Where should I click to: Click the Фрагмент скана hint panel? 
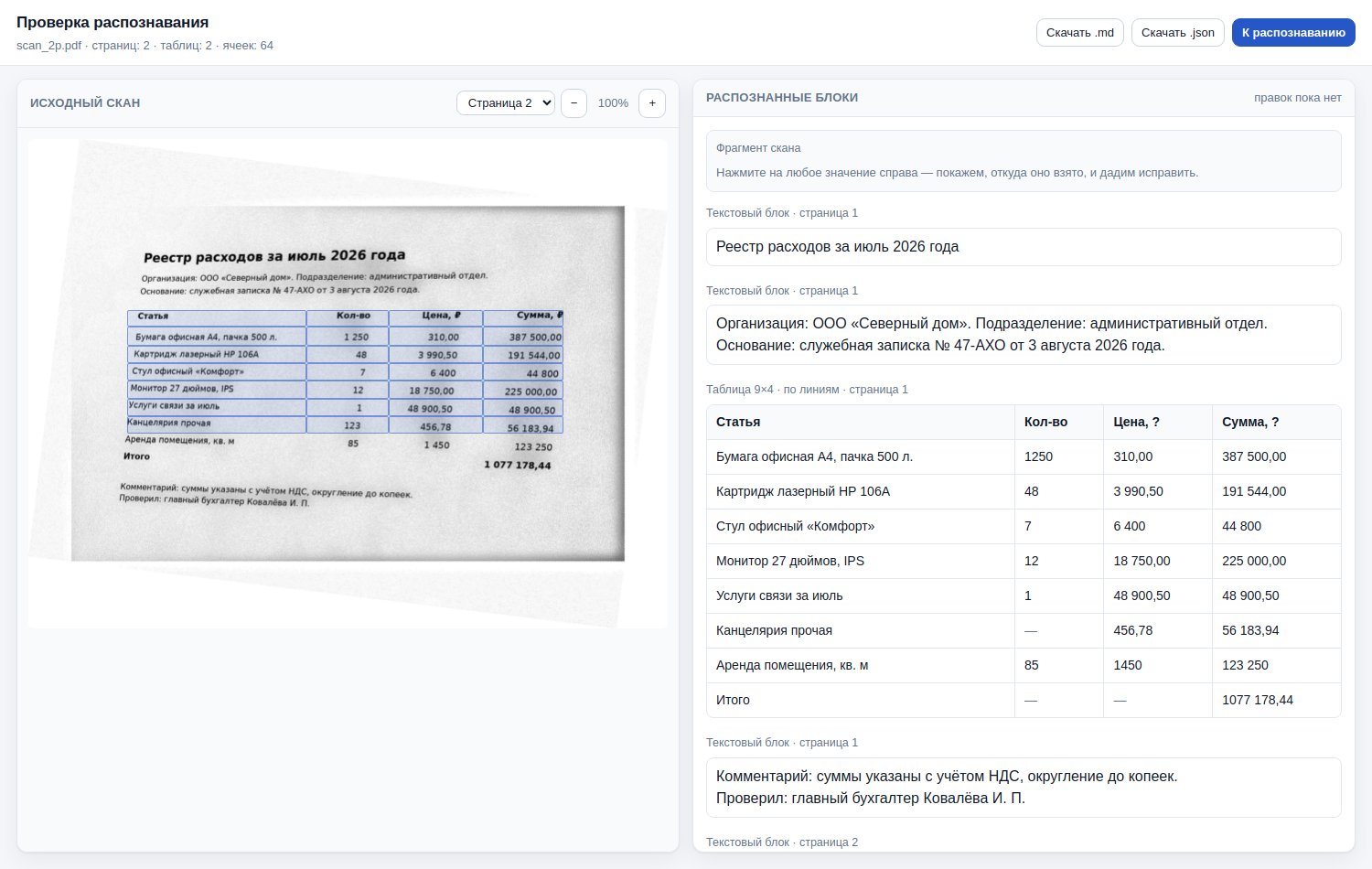[1024, 161]
